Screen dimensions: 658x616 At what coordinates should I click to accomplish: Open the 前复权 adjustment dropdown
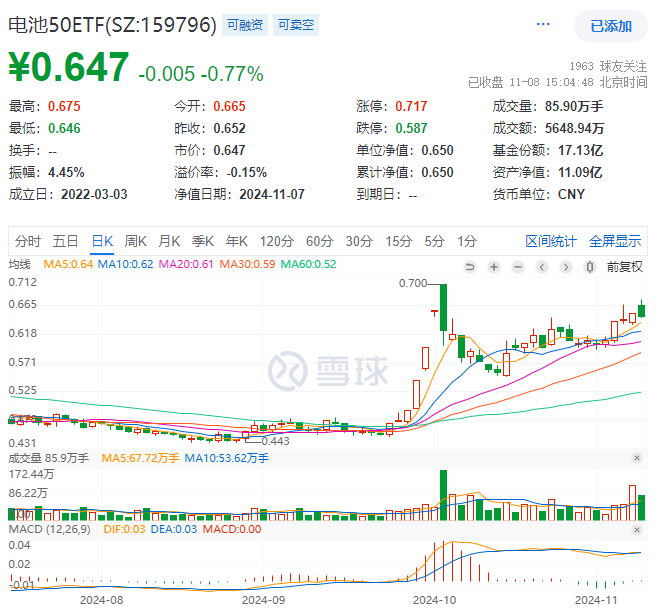click(624, 267)
